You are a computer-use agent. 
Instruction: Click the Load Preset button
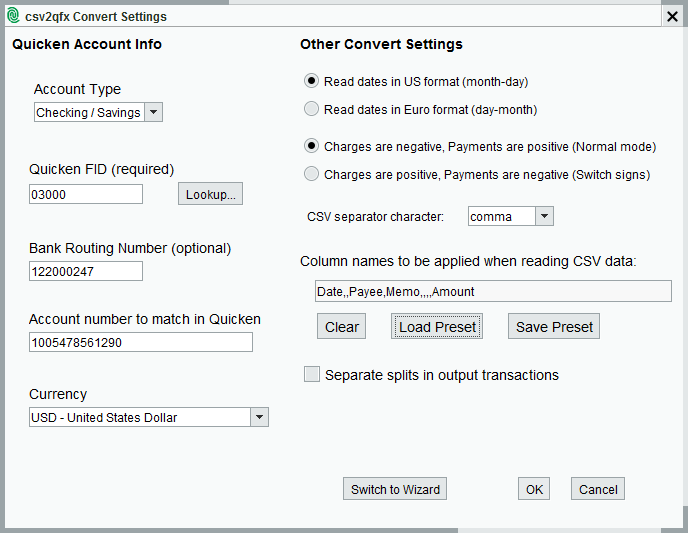coord(437,326)
